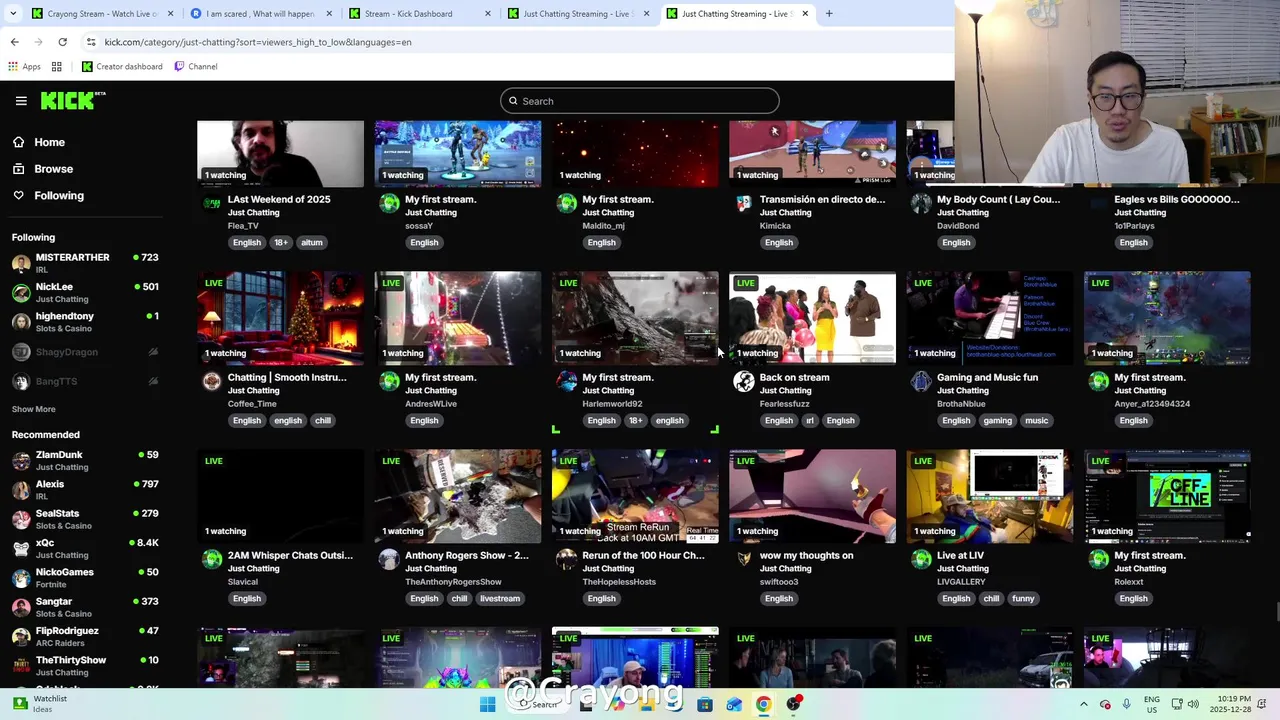
Task: Open the tab groups grid icon in bookmarks bar
Action: 57,67
